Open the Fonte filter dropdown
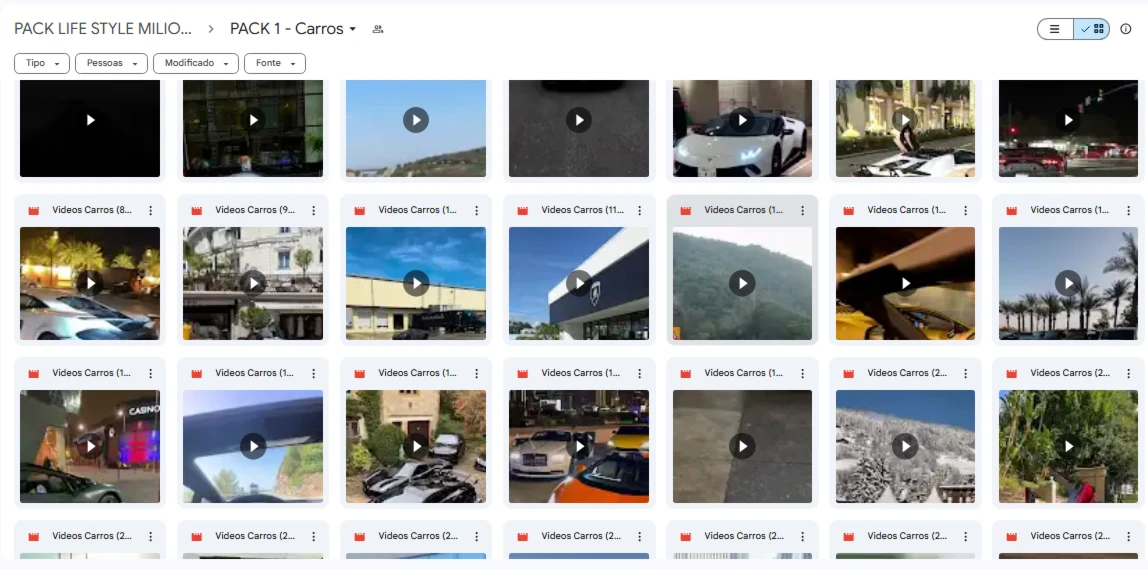Viewport: 1148px width, 569px height. pos(275,64)
